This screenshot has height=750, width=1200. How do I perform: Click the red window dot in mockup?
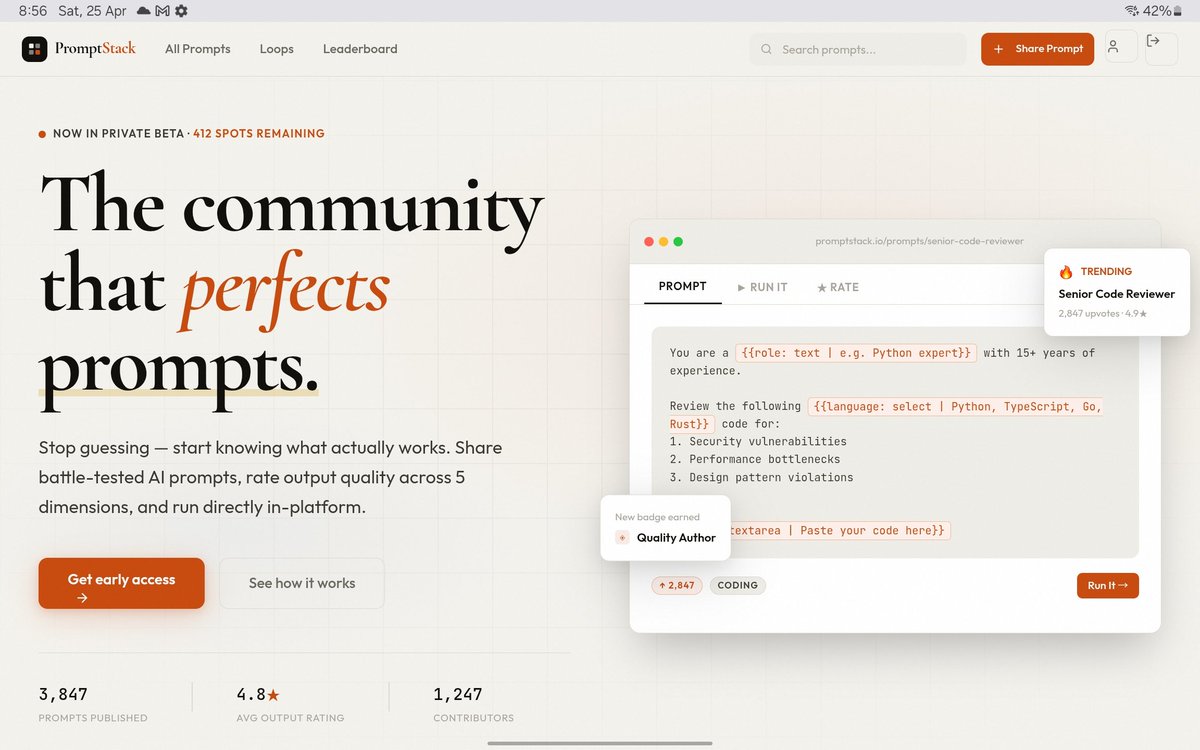tap(649, 242)
